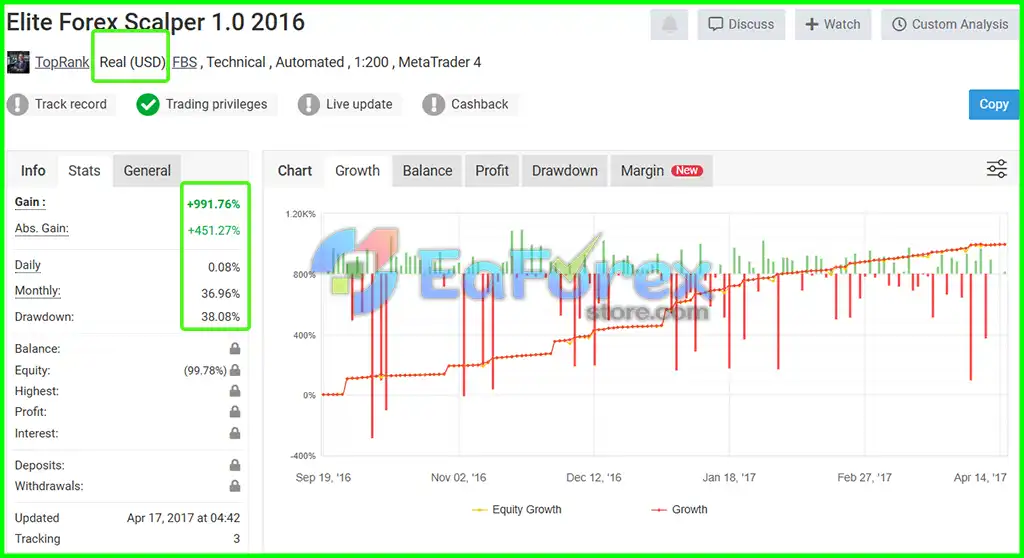The width and height of the screenshot is (1024, 558).
Task: Switch to the General tab
Action: [x=147, y=171]
